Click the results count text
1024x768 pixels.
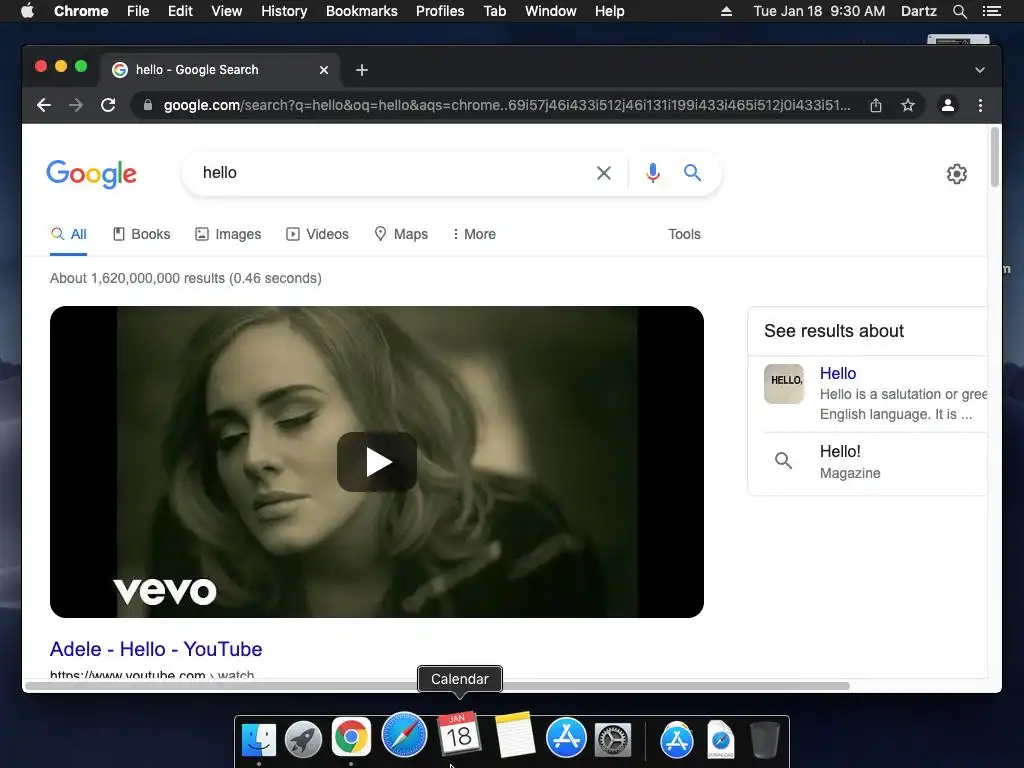tap(185, 278)
